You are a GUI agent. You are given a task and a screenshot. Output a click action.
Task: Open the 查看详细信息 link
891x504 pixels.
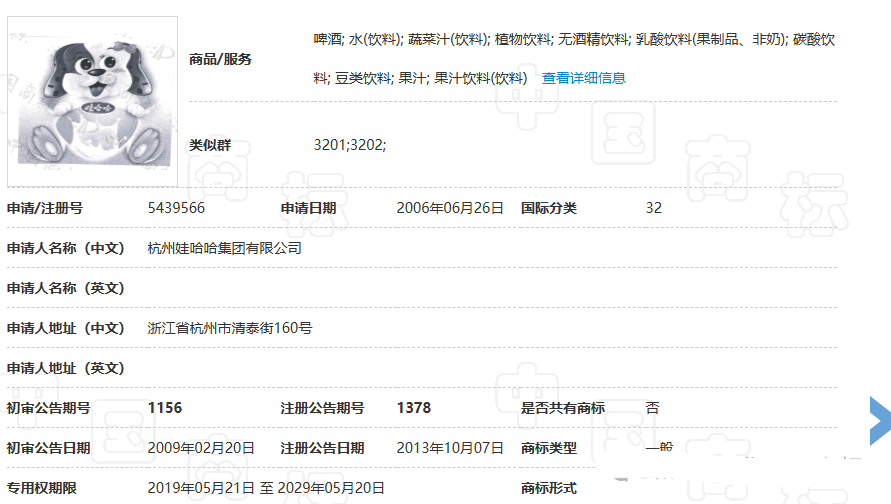point(584,78)
